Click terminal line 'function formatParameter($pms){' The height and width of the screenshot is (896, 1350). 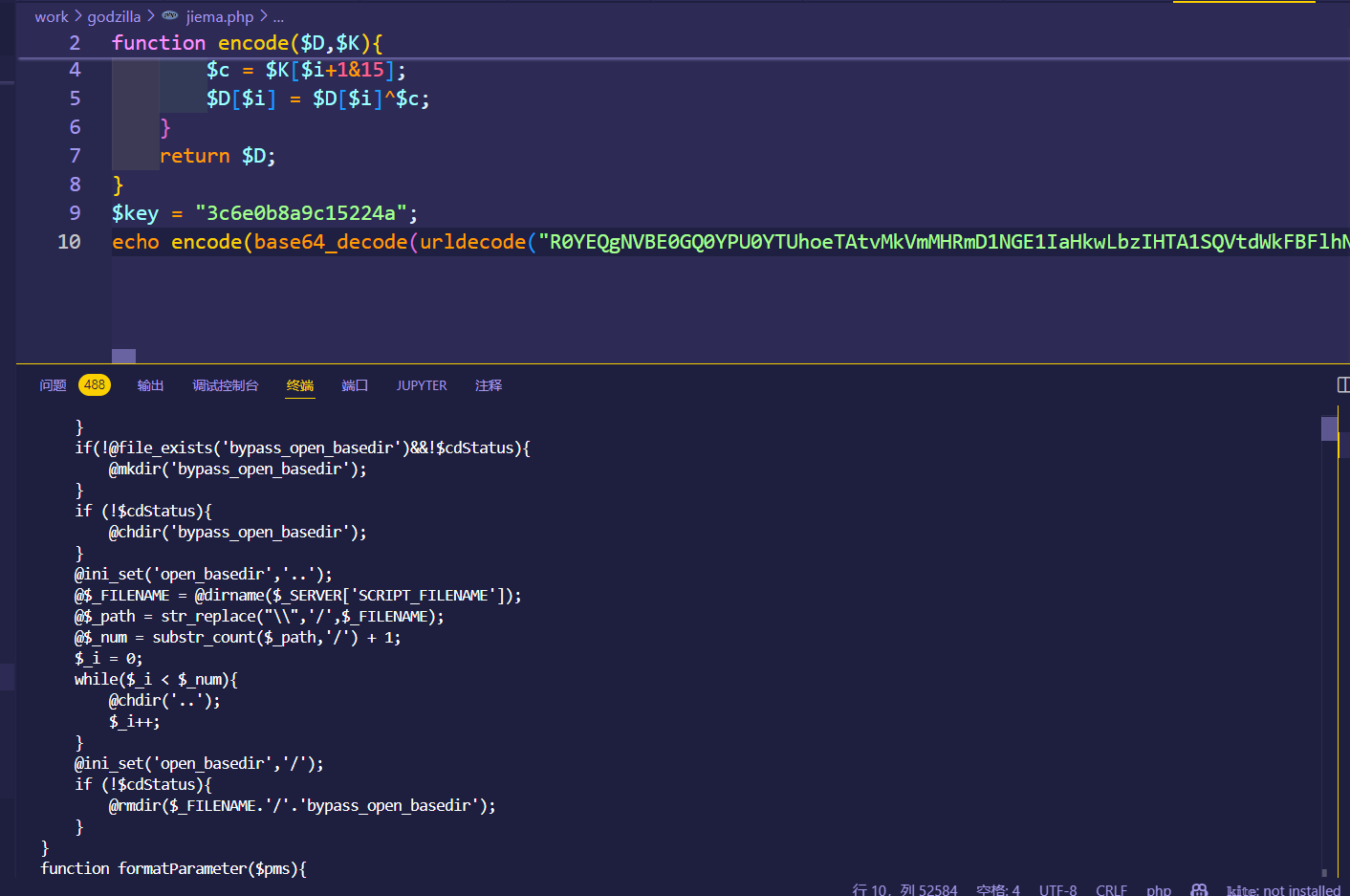tap(174, 868)
